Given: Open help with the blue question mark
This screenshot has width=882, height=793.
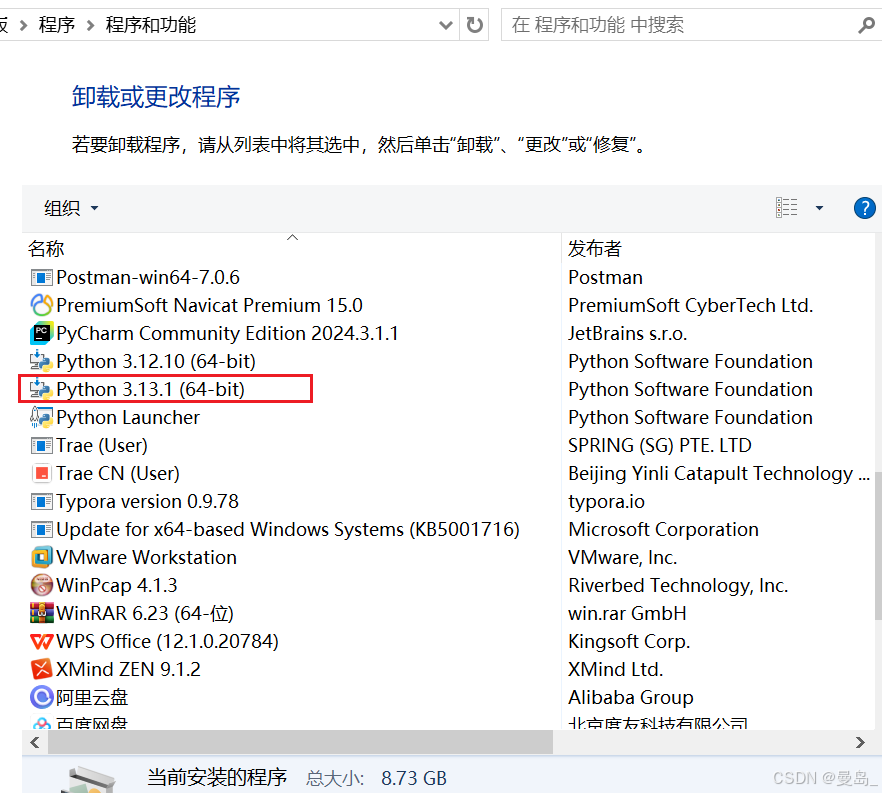Looking at the screenshot, I should pos(864,208).
